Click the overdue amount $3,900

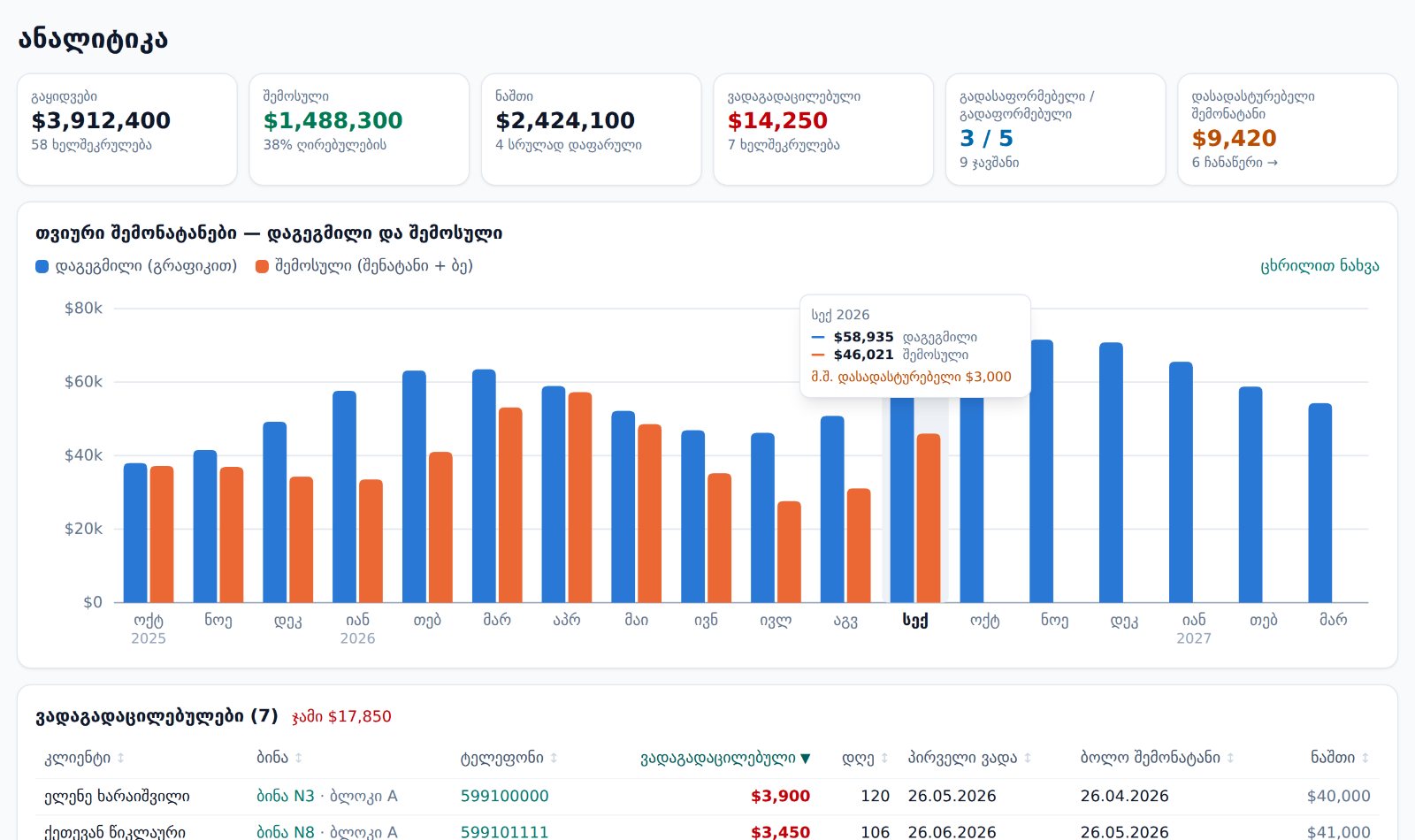click(780, 796)
